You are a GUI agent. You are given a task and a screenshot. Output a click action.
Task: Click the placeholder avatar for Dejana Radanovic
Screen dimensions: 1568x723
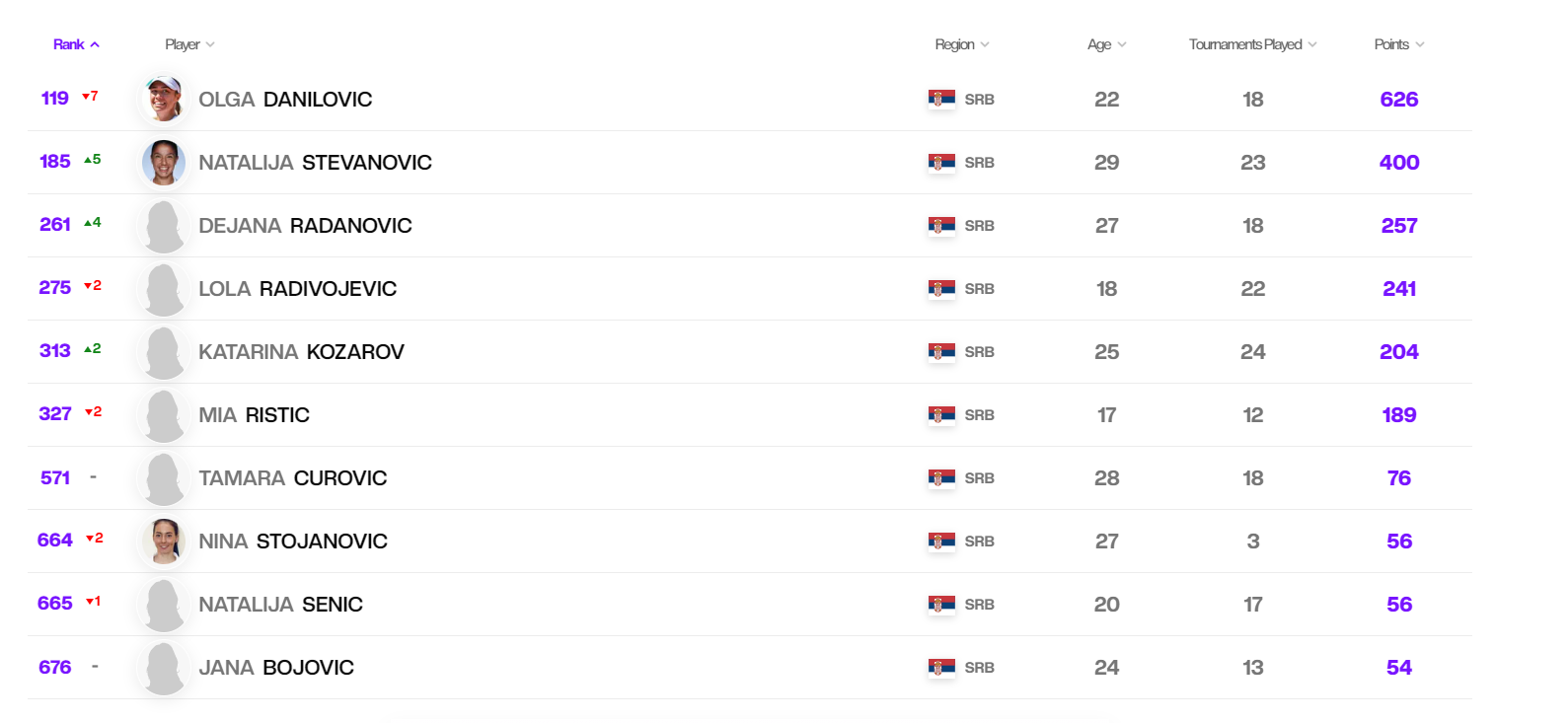(164, 226)
